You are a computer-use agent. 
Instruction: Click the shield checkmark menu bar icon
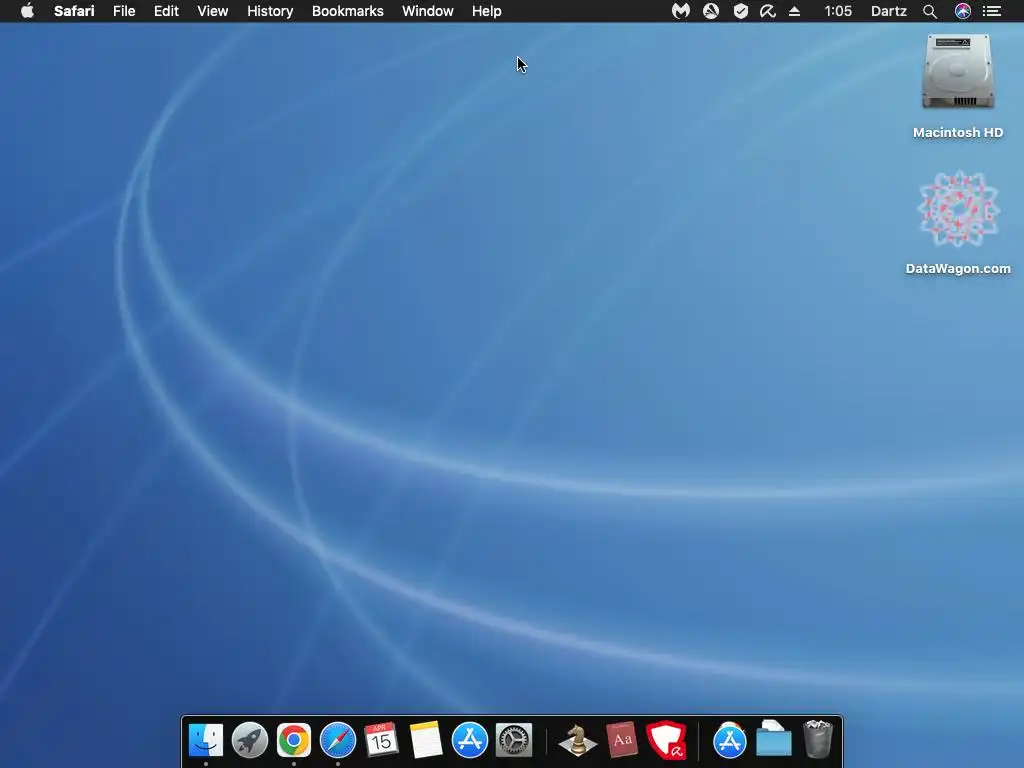tap(741, 11)
